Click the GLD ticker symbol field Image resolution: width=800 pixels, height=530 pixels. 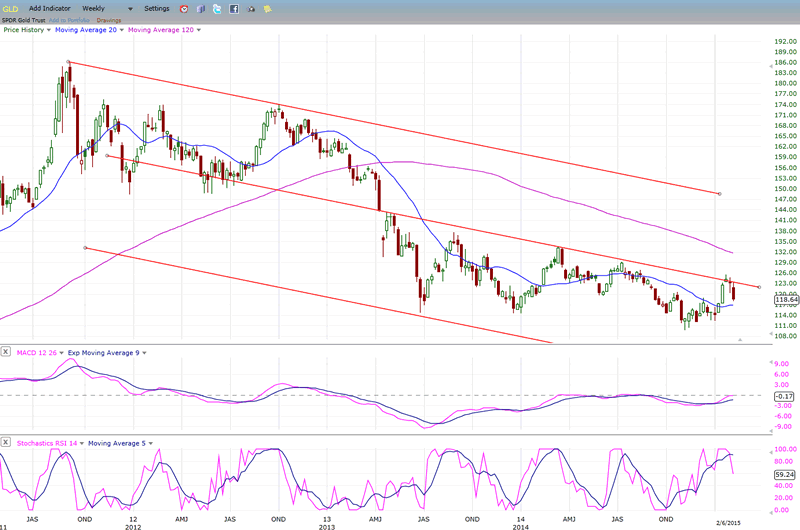(12, 8)
